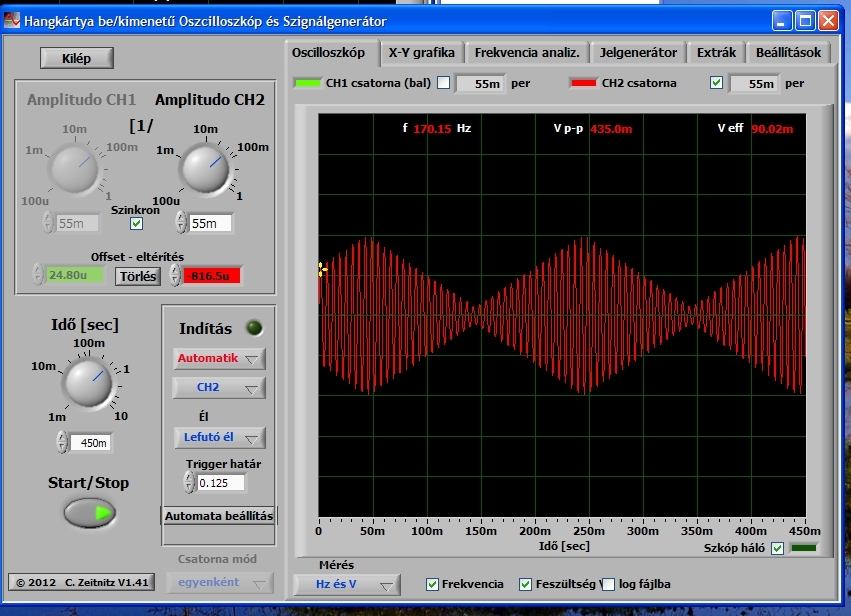Click the 250m time axis label
The width and height of the screenshot is (851, 616).
589,531
